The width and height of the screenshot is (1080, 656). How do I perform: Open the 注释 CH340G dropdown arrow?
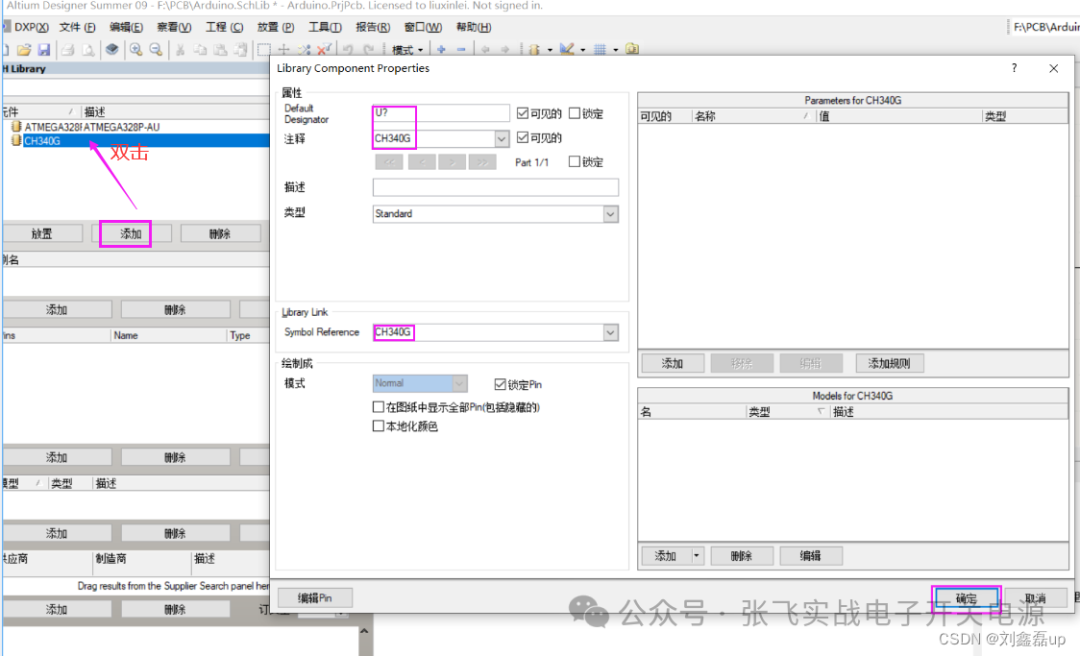click(x=502, y=139)
